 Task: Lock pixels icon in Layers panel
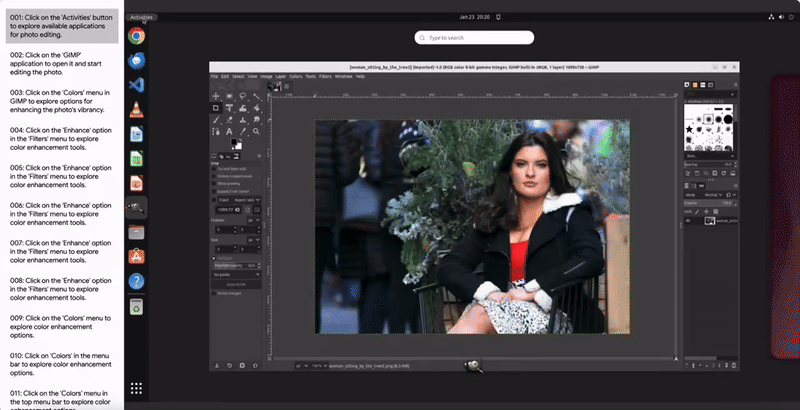697,212
